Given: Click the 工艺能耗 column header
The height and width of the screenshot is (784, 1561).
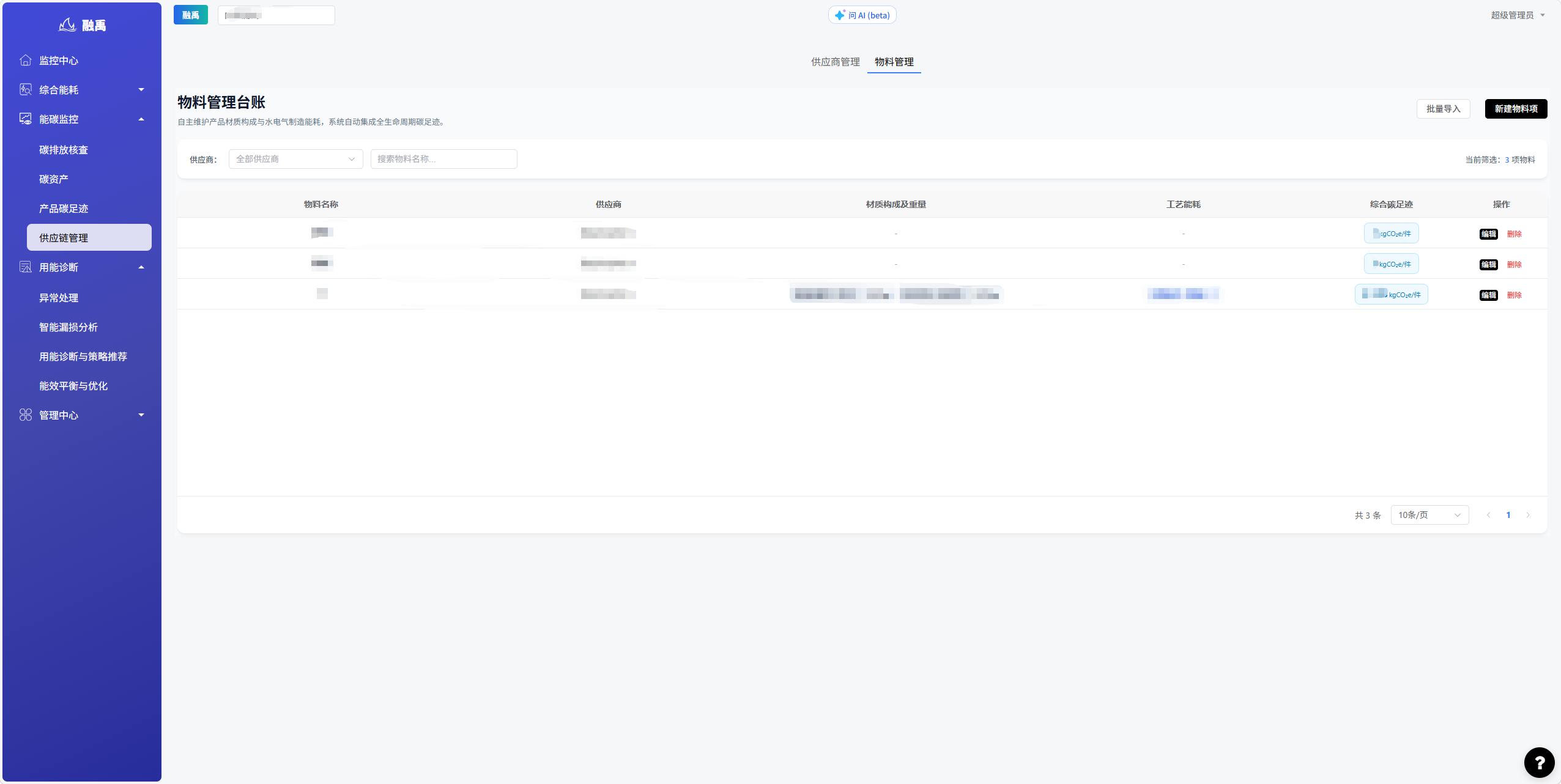Looking at the screenshot, I should (1184, 204).
